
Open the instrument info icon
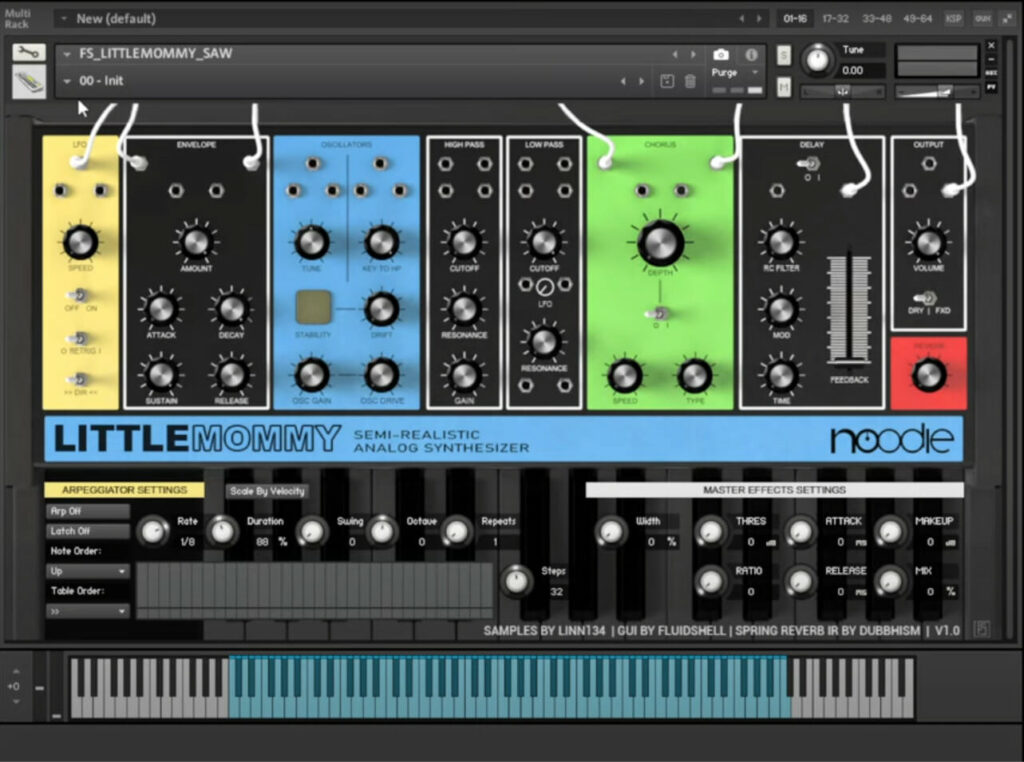[x=750, y=55]
